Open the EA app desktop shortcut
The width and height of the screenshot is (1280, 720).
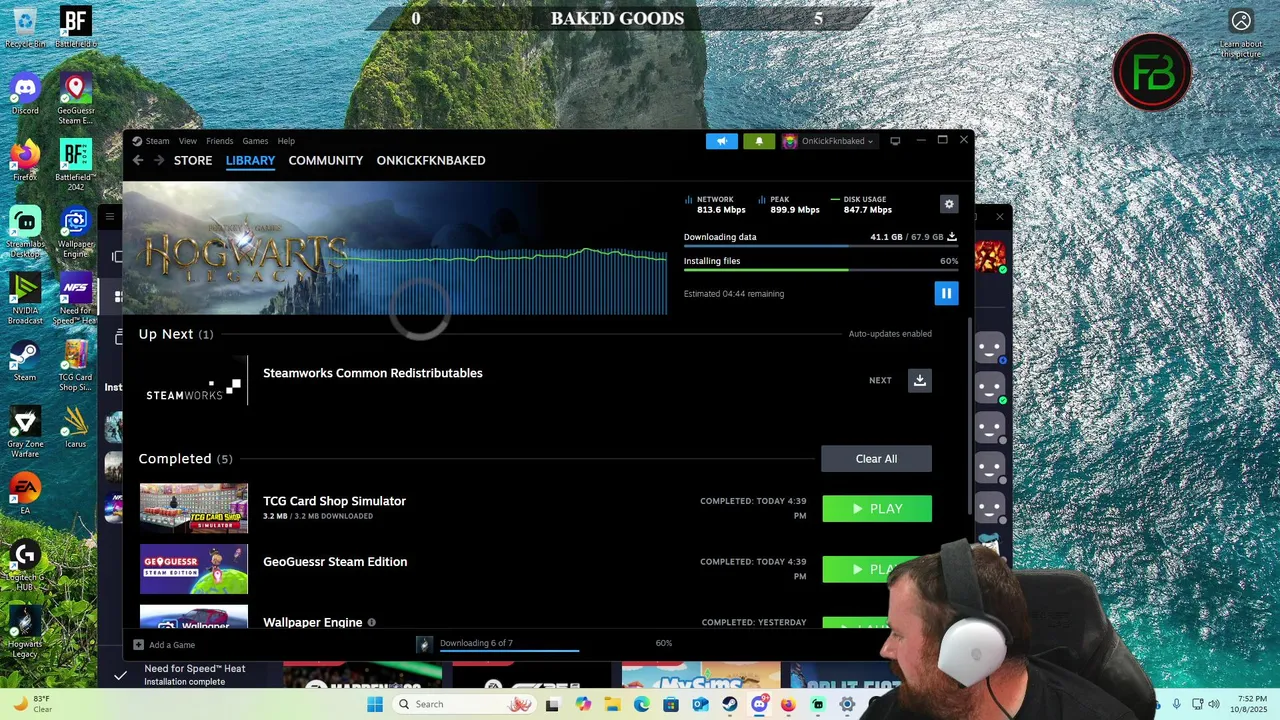(25, 494)
